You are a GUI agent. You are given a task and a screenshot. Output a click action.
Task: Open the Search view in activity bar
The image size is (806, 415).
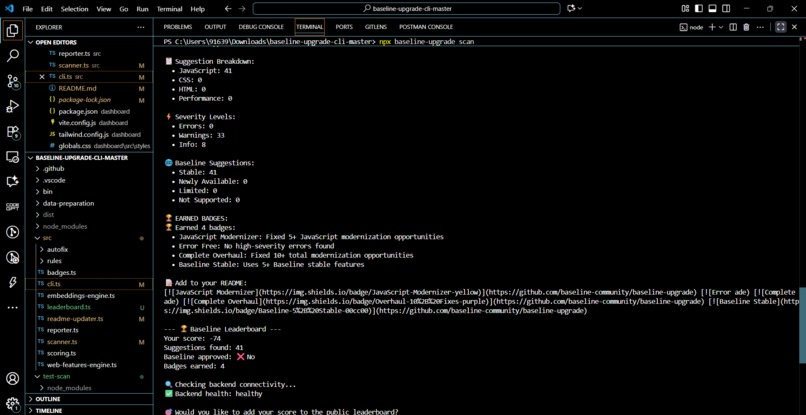[x=12, y=56]
